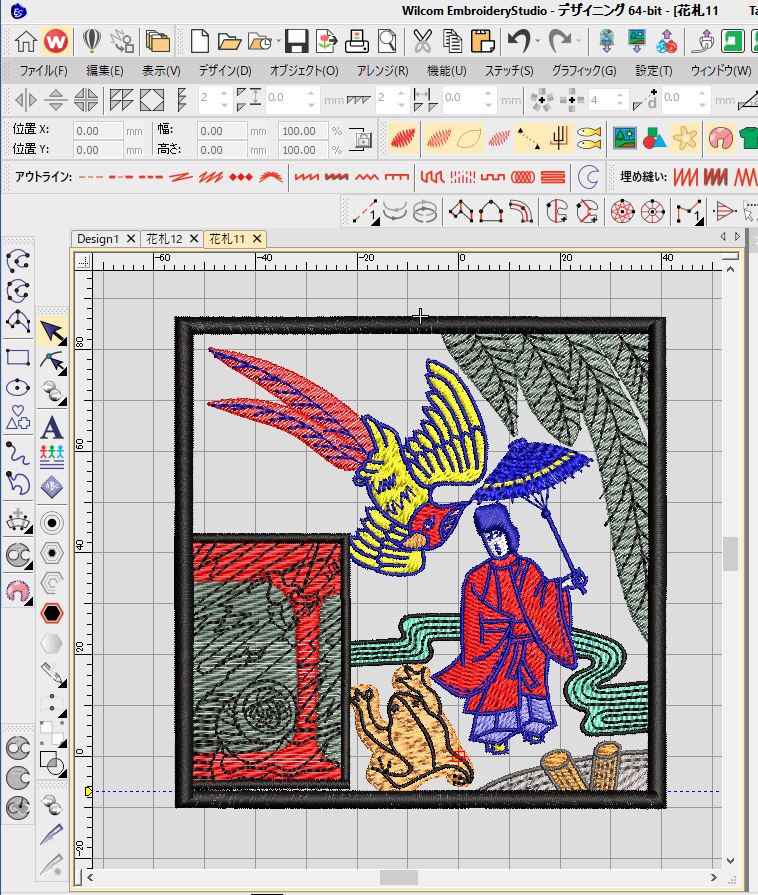
Task: Open the 表示(V) menu
Action: (161, 71)
